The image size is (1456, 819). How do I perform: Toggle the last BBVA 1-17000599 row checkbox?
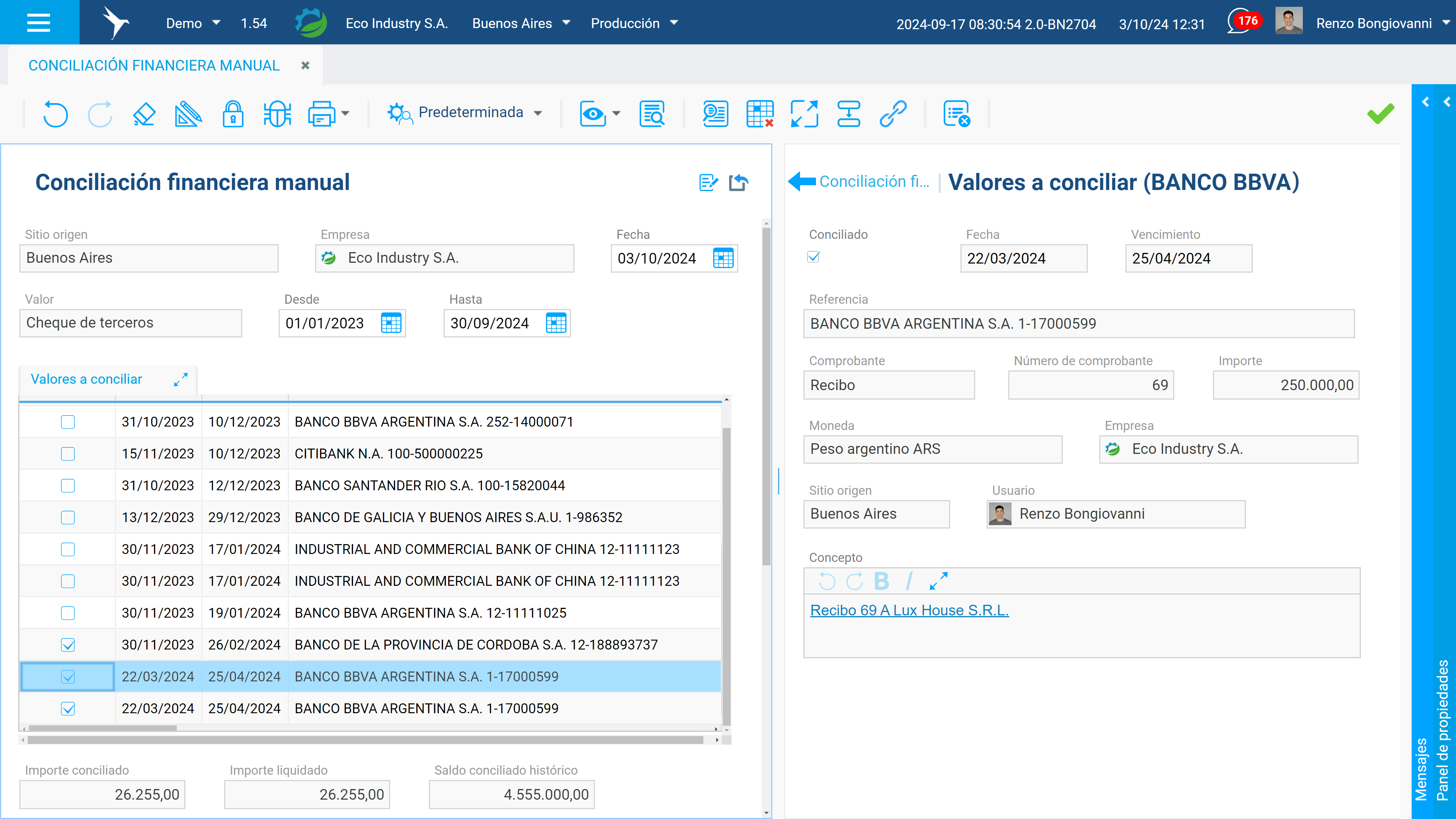pos(68,708)
